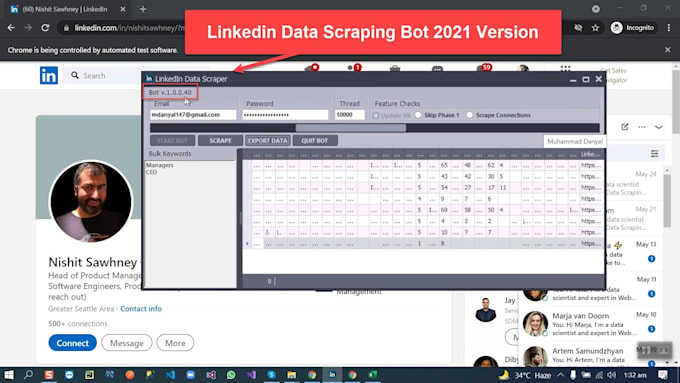Open File Explorer from the taskbar
The image size is (680, 383).
coord(291,375)
